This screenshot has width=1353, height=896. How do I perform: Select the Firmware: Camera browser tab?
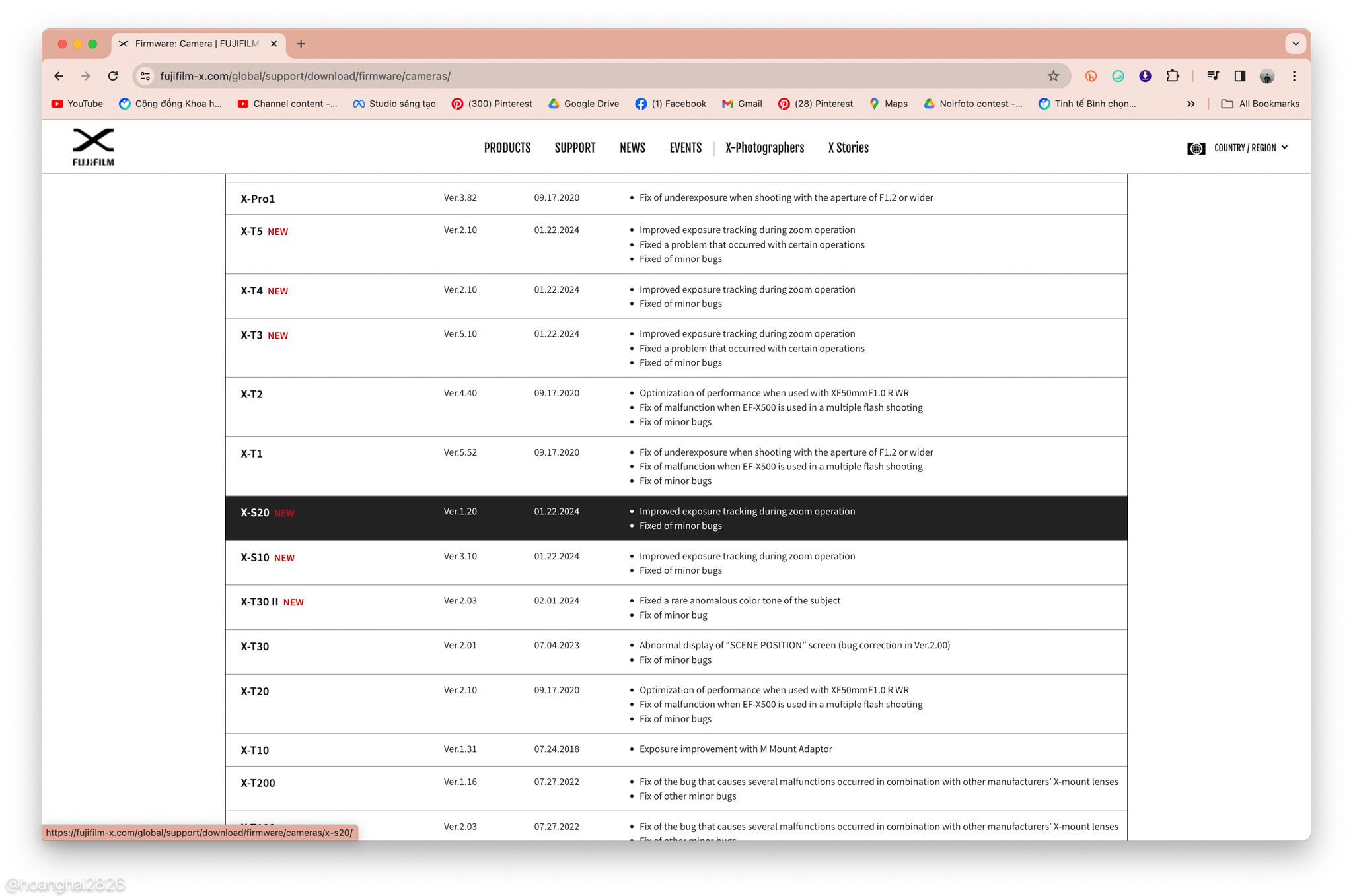pos(197,44)
